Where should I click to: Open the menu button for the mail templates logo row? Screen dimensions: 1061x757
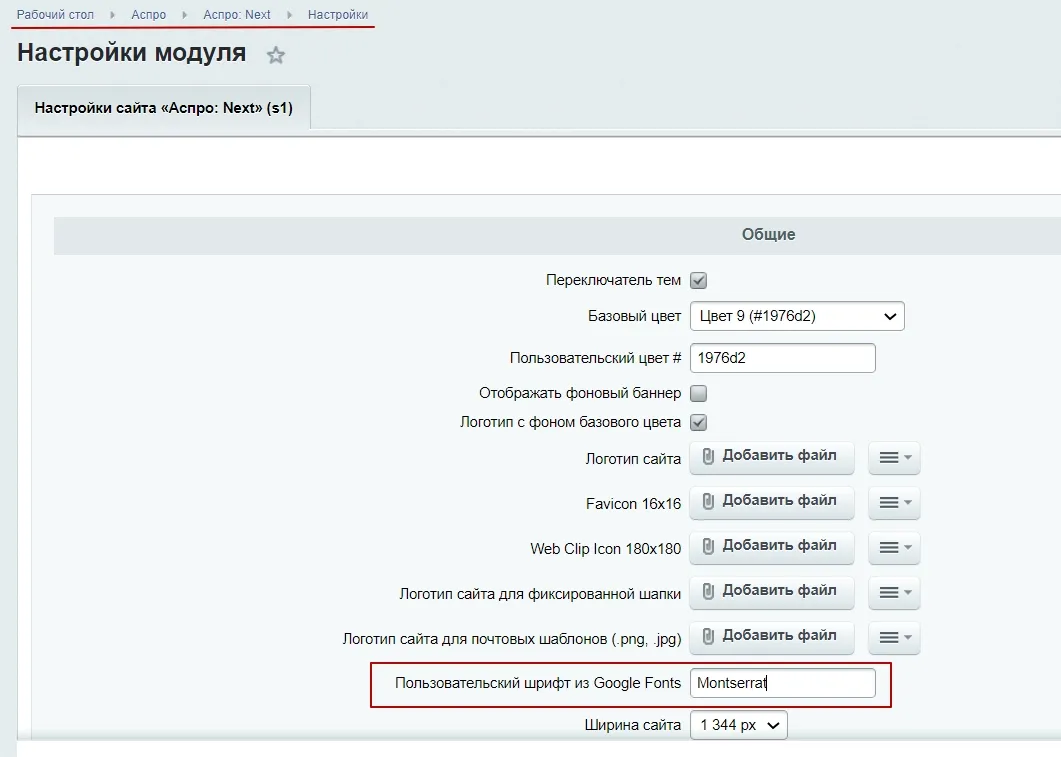[894, 637]
